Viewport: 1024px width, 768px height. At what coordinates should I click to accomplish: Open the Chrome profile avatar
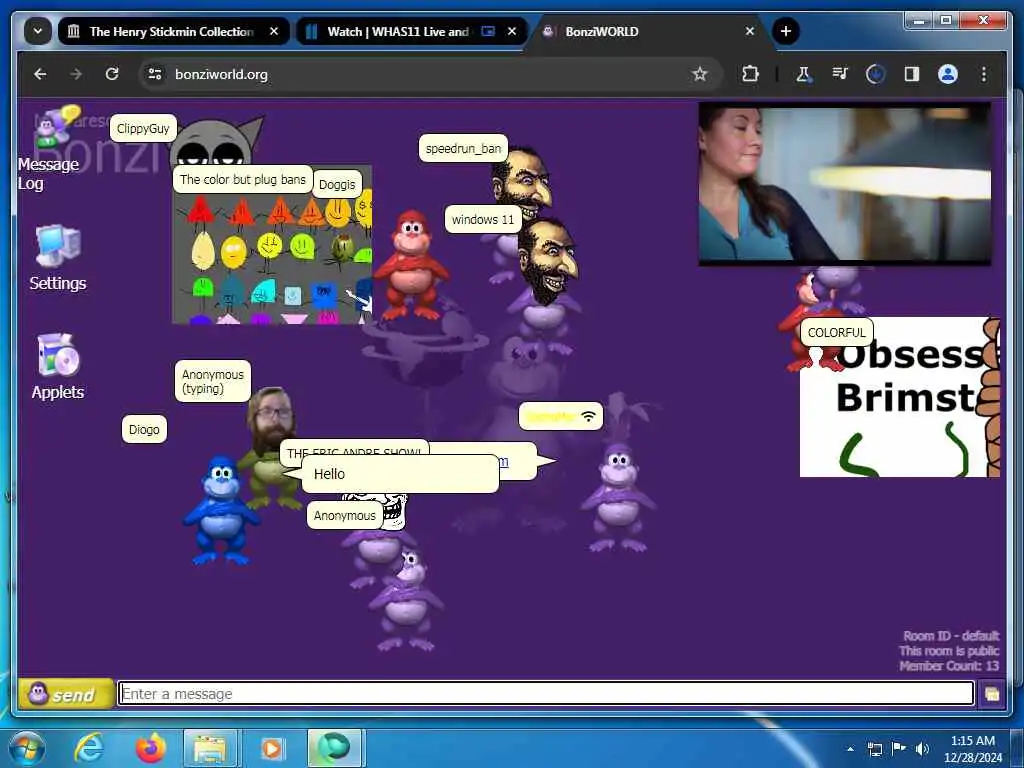pyautogui.click(x=948, y=74)
